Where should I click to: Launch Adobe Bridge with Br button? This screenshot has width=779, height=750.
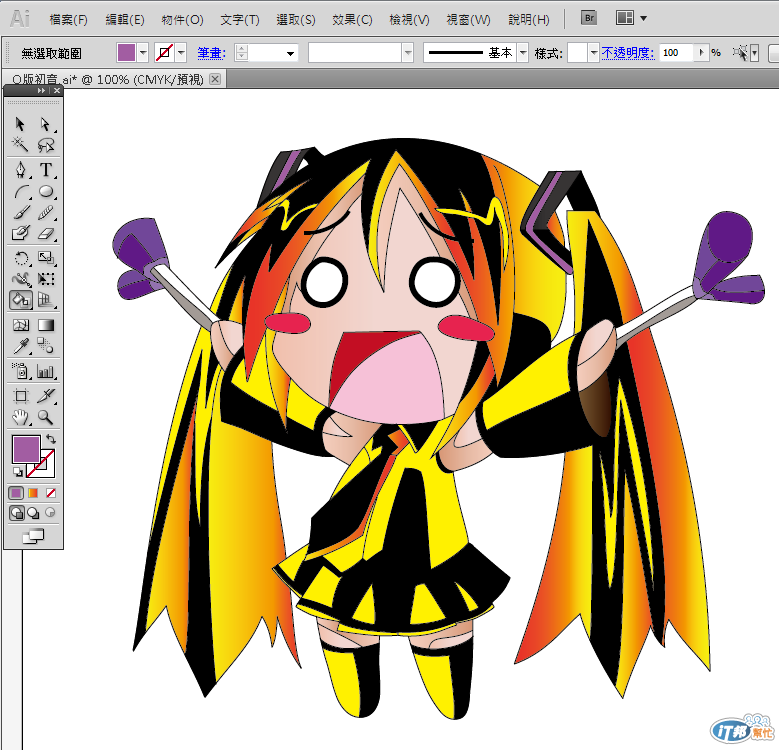589,18
